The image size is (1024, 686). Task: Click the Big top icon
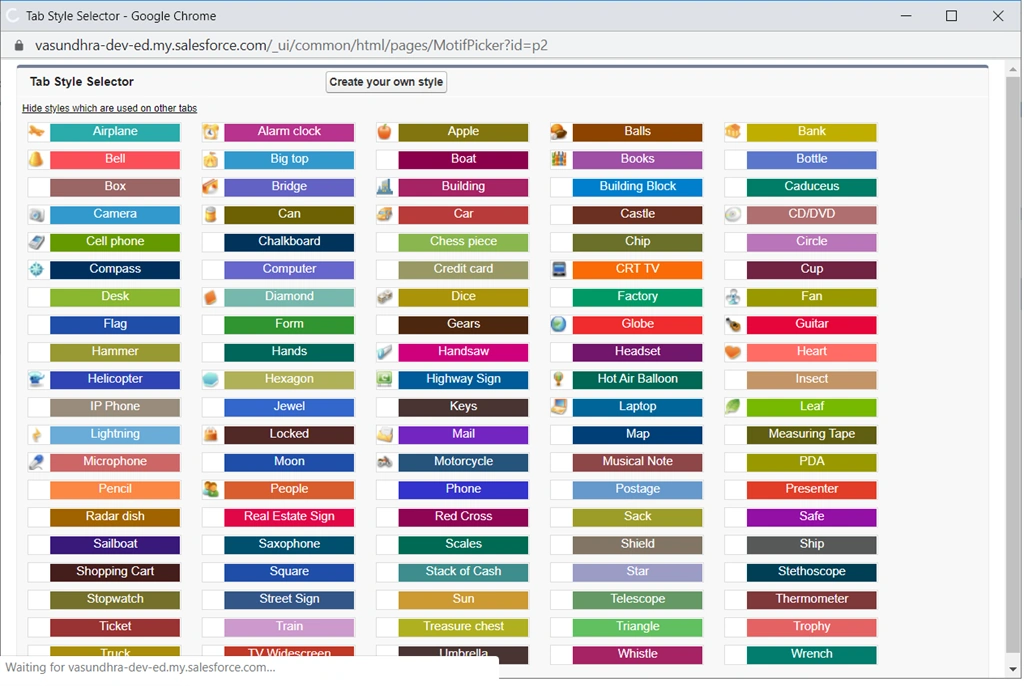pyautogui.click(x=211, y=159)
